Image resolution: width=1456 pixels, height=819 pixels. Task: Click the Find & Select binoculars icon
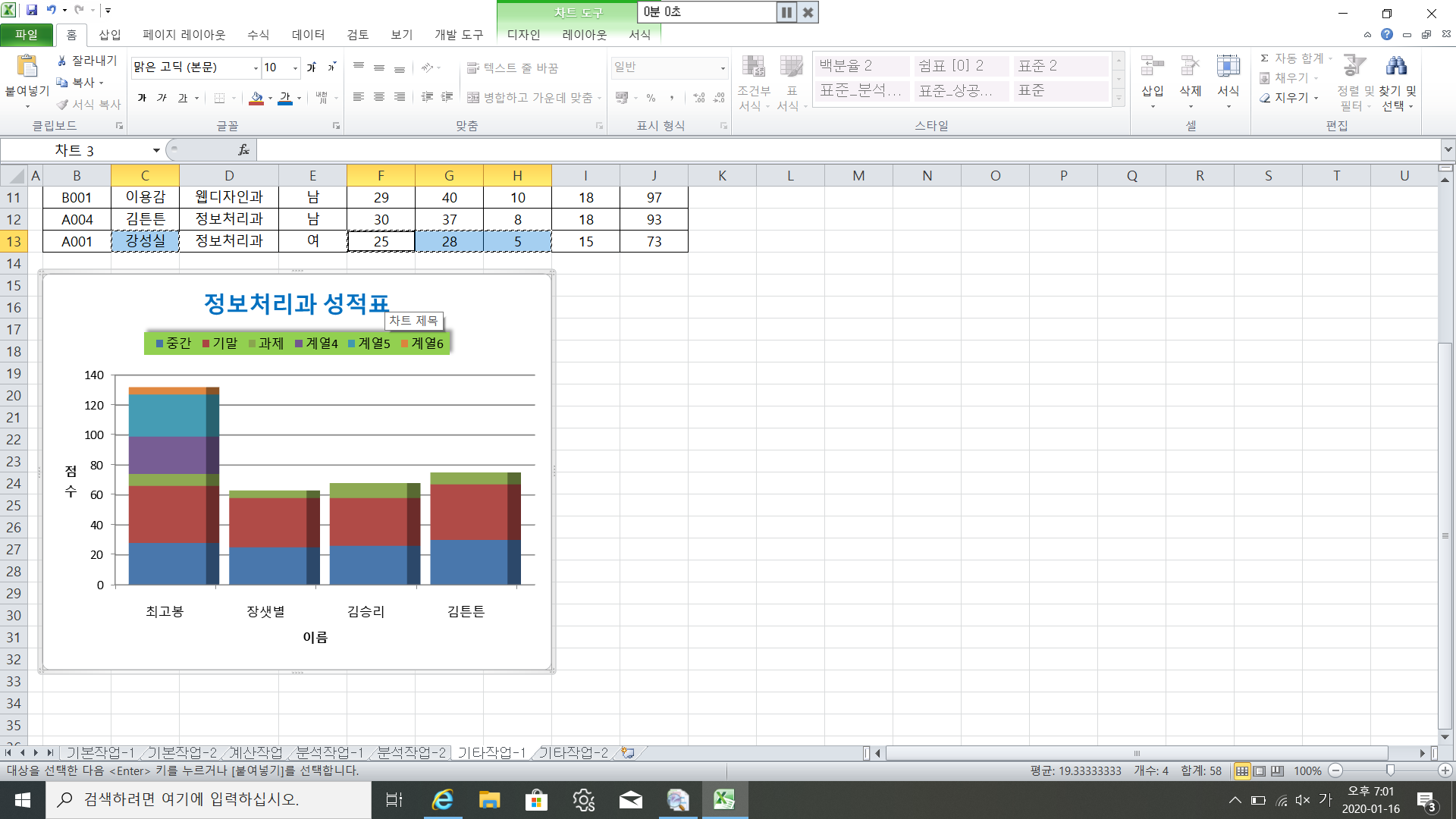[1396, 67]
